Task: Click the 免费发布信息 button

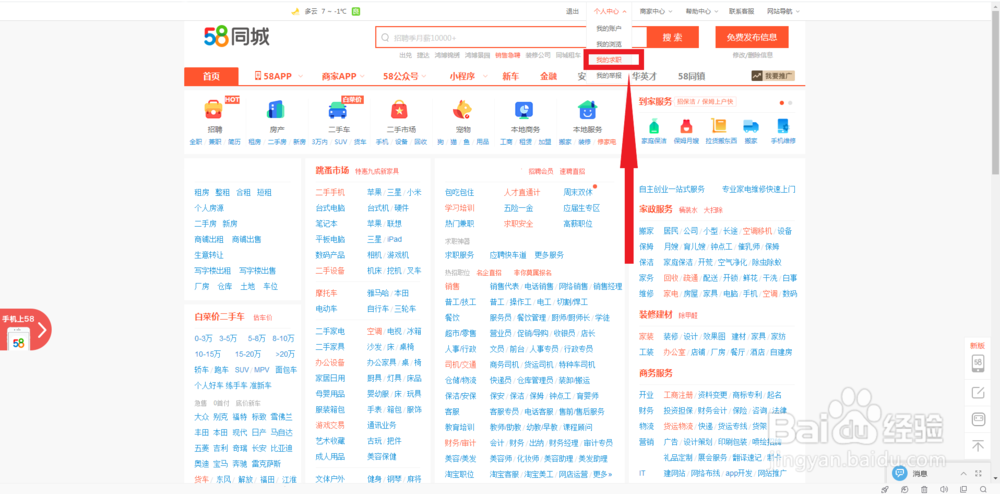Action: (x=751, y=37)
